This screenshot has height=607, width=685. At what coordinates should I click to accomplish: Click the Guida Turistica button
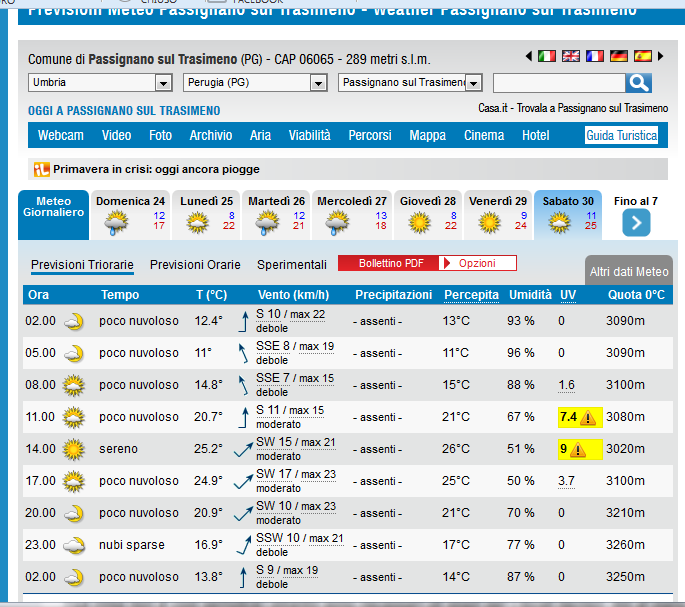tap(621, 135)
